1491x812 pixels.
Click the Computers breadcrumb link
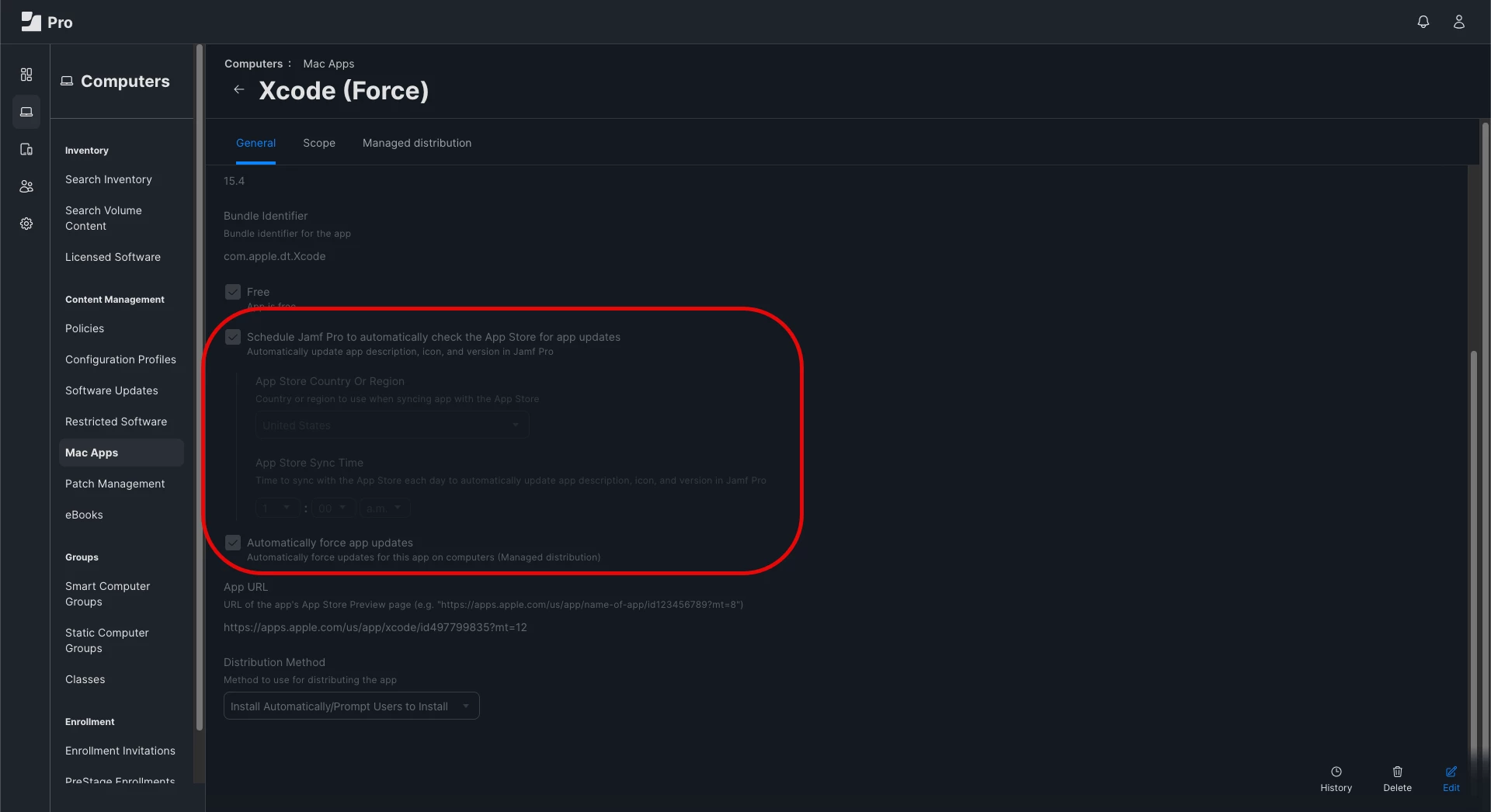(253, 64)
